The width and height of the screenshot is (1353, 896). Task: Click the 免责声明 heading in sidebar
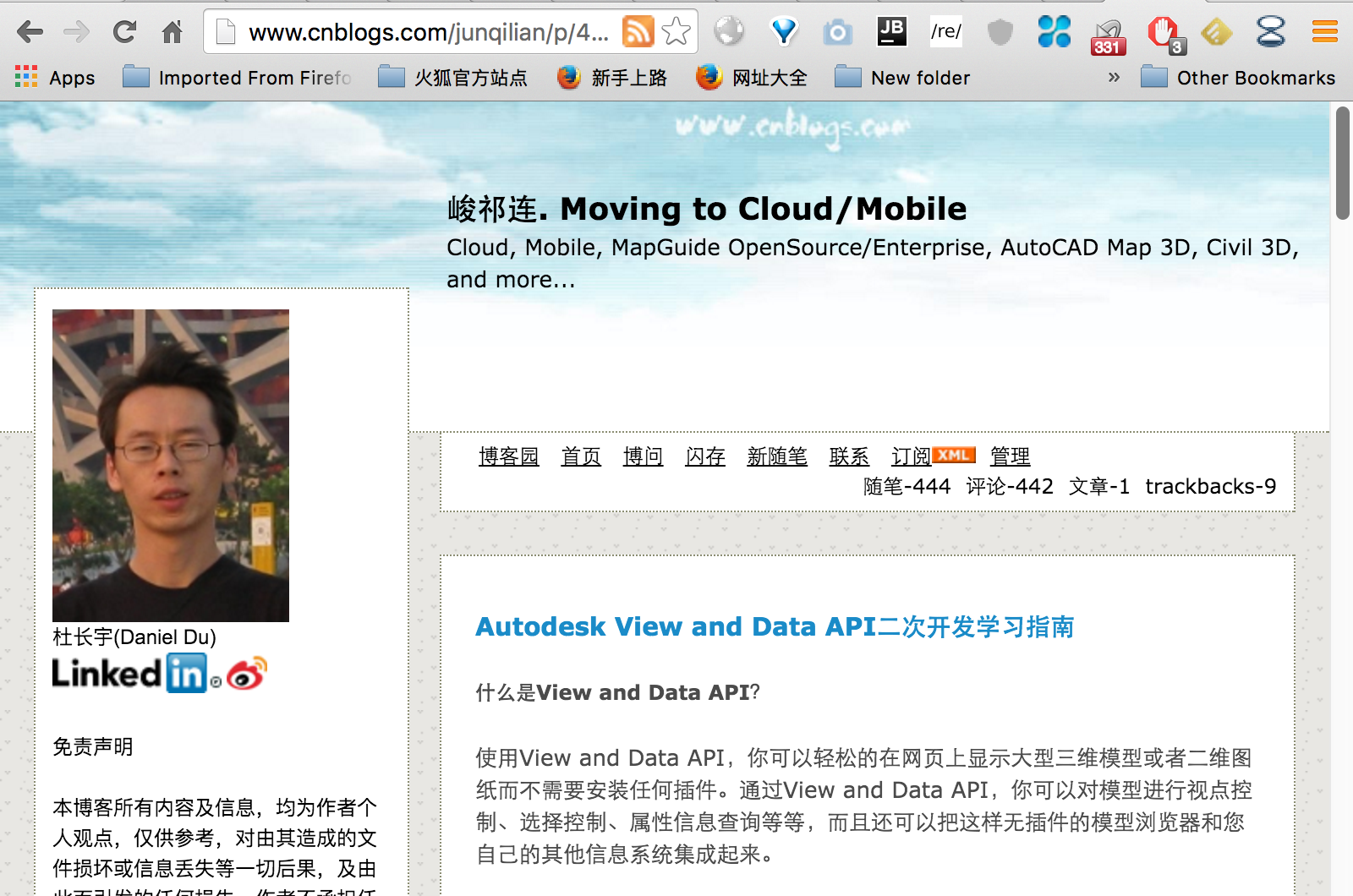point(93,747)
